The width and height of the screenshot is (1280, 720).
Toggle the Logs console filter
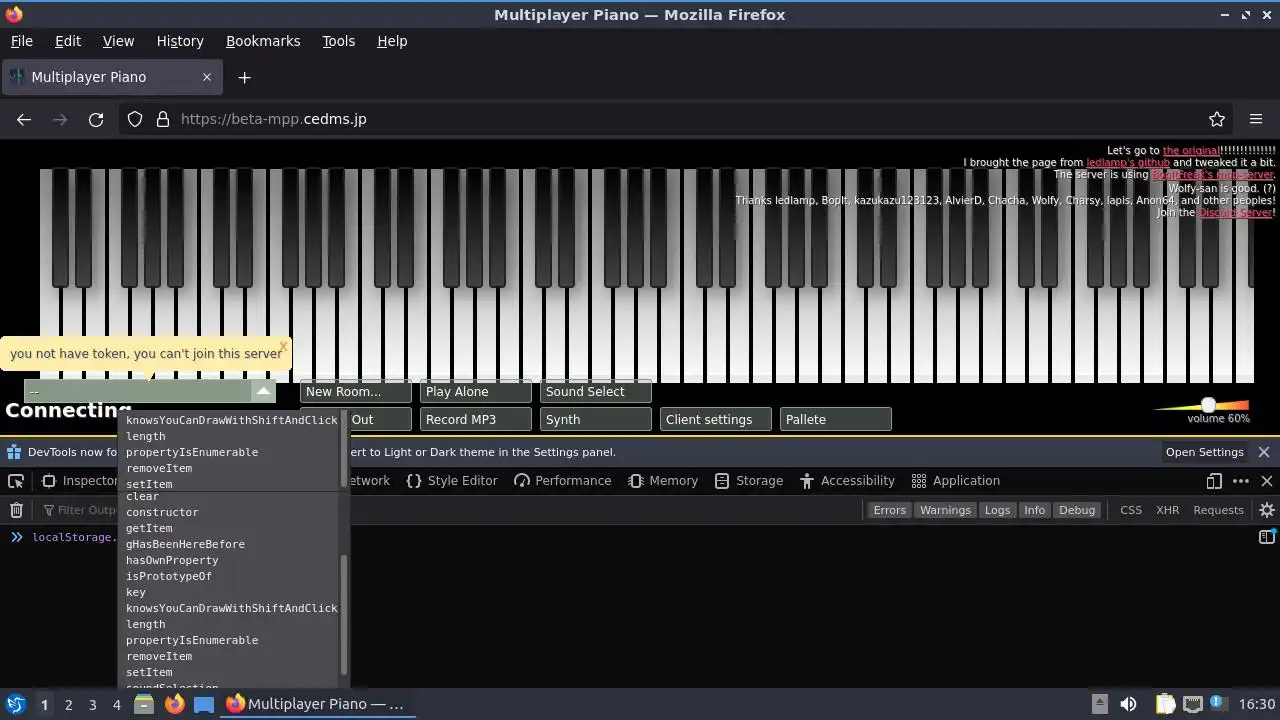coord(997,510)
